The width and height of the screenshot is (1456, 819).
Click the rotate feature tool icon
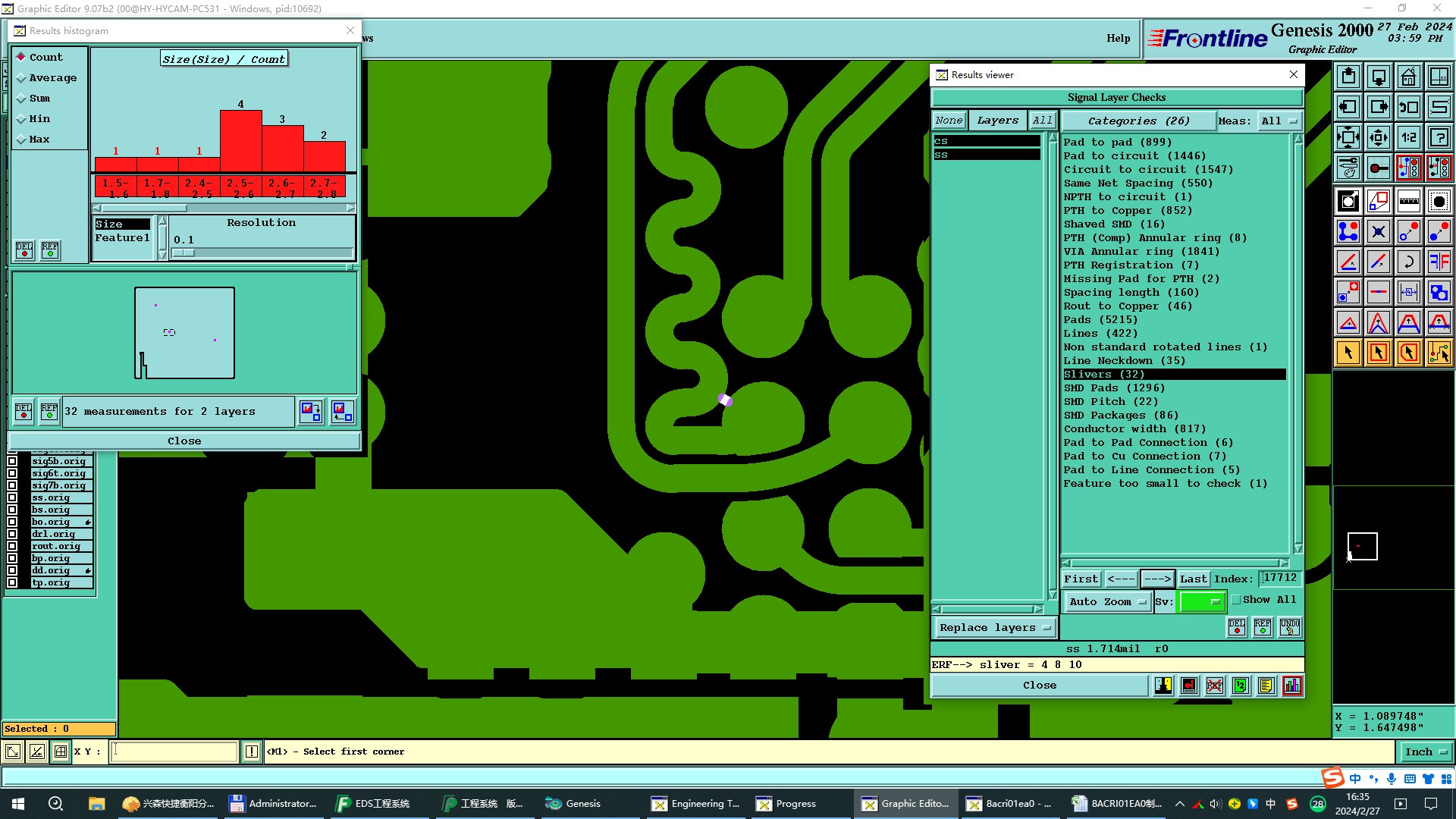point(1408,262)
